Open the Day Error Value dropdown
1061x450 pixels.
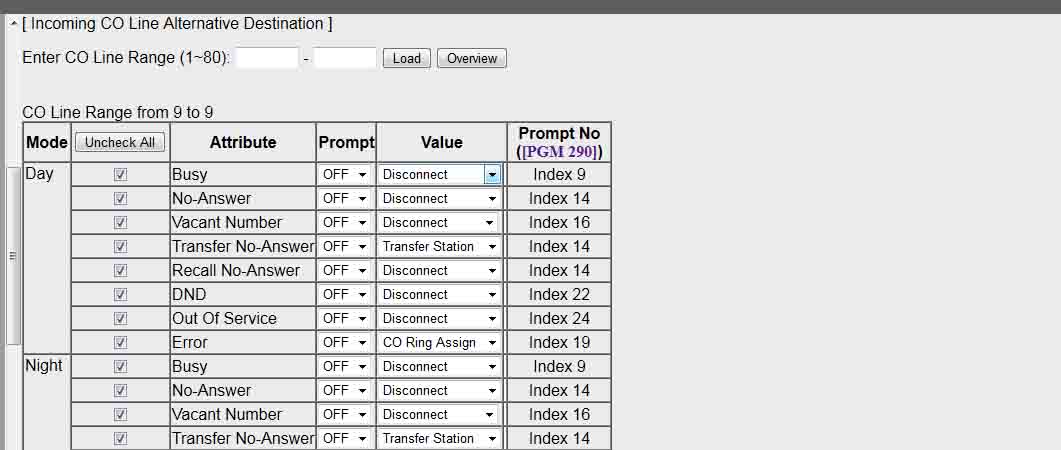(x=440, y=342)
